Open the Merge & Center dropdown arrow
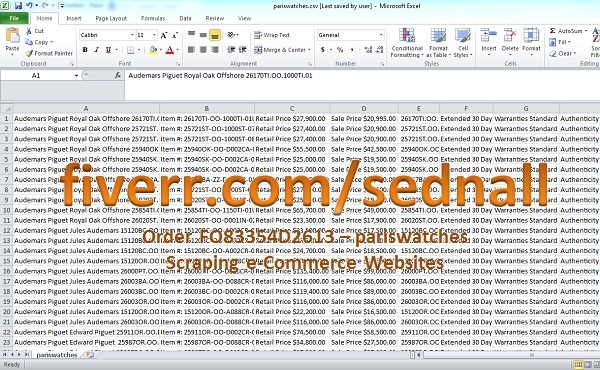600x370 pixels. (x=309, y=50)
